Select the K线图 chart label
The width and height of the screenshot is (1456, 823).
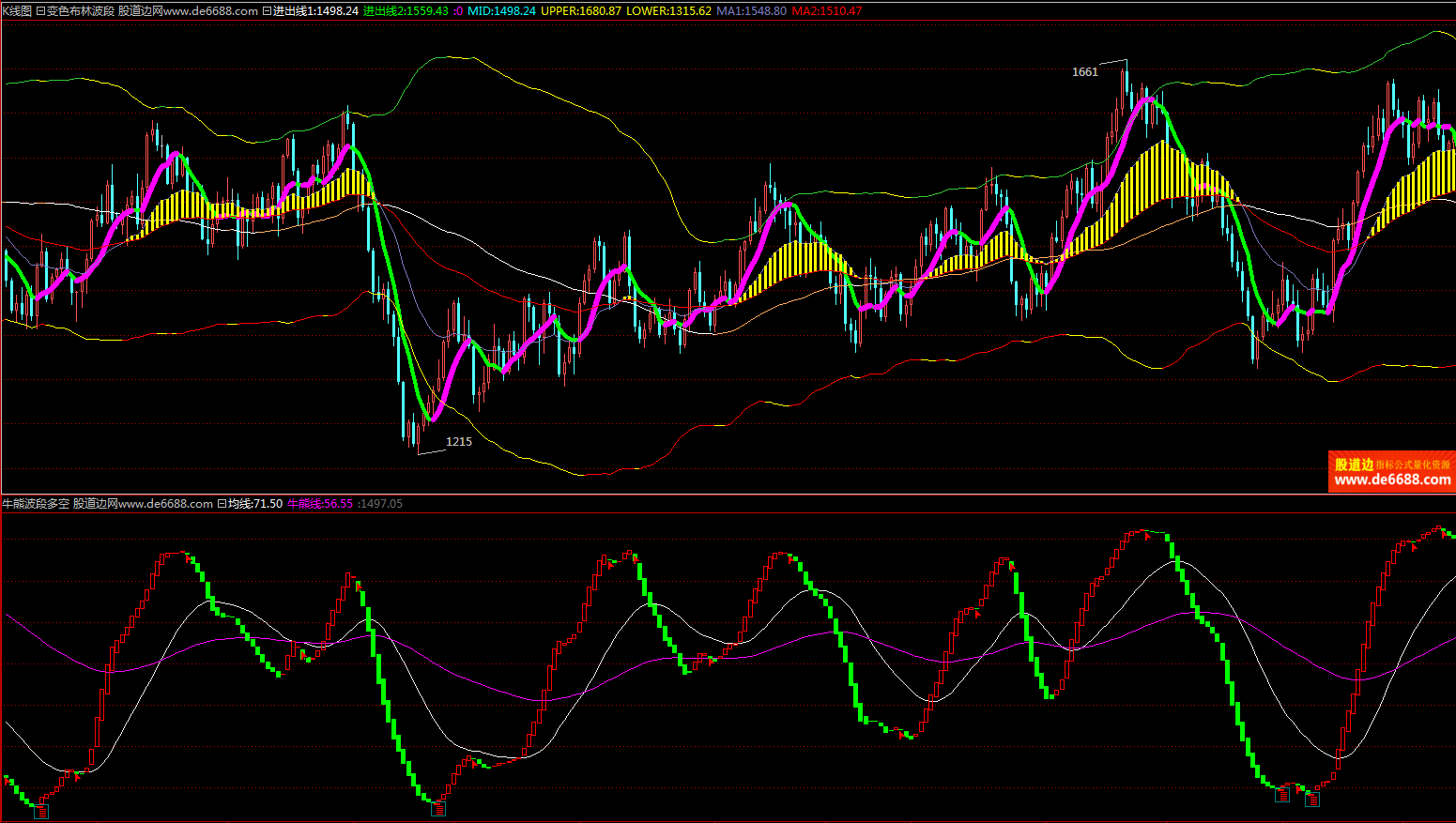[x=17, y=11]
